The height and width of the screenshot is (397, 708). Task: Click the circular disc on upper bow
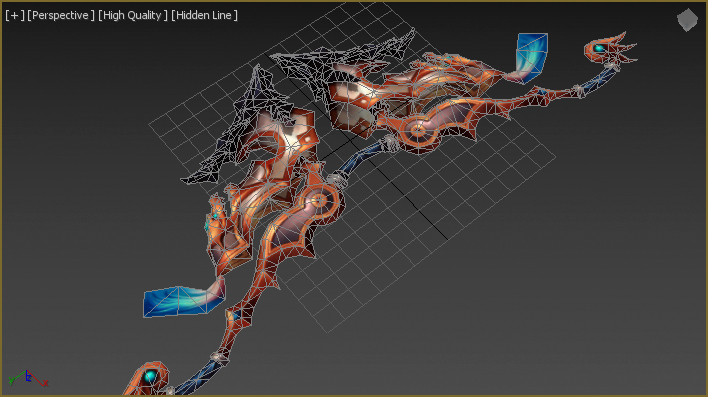[x=418, y=131]
